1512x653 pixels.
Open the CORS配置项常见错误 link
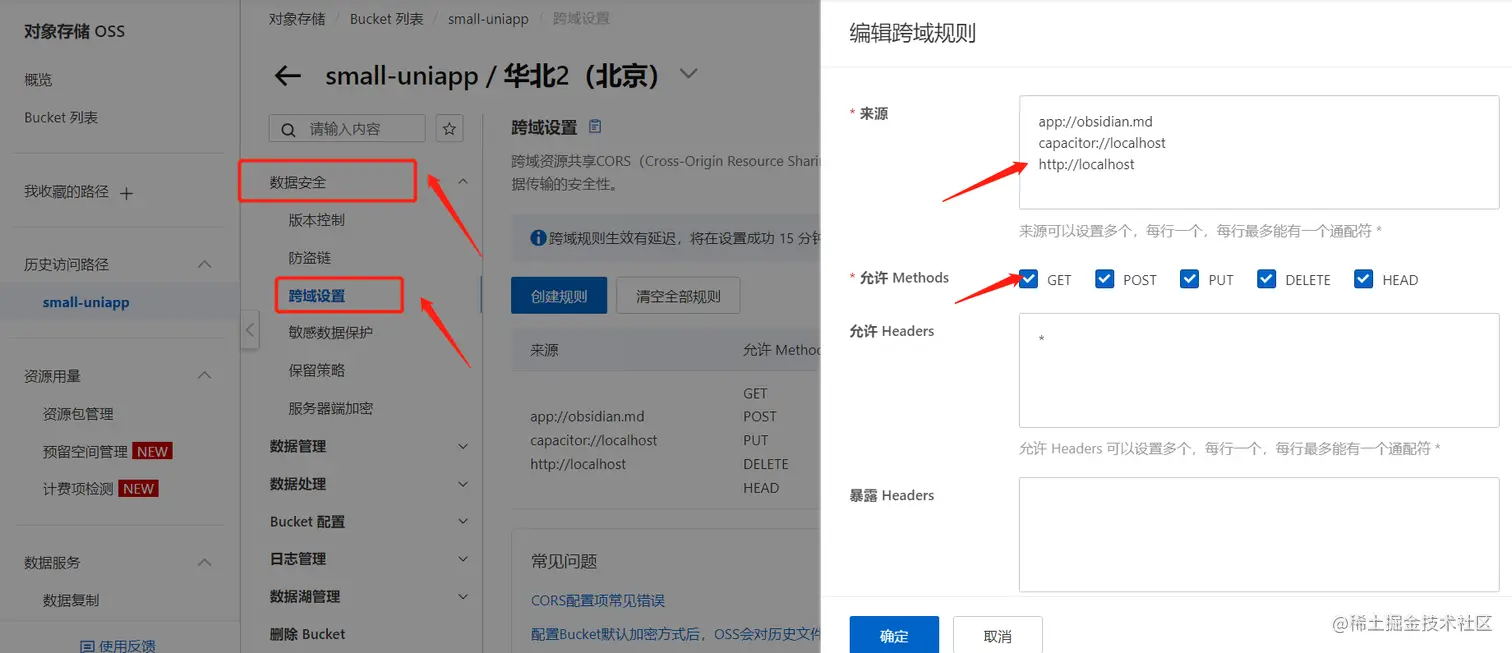pyautogui.click(x=598, y=601)
